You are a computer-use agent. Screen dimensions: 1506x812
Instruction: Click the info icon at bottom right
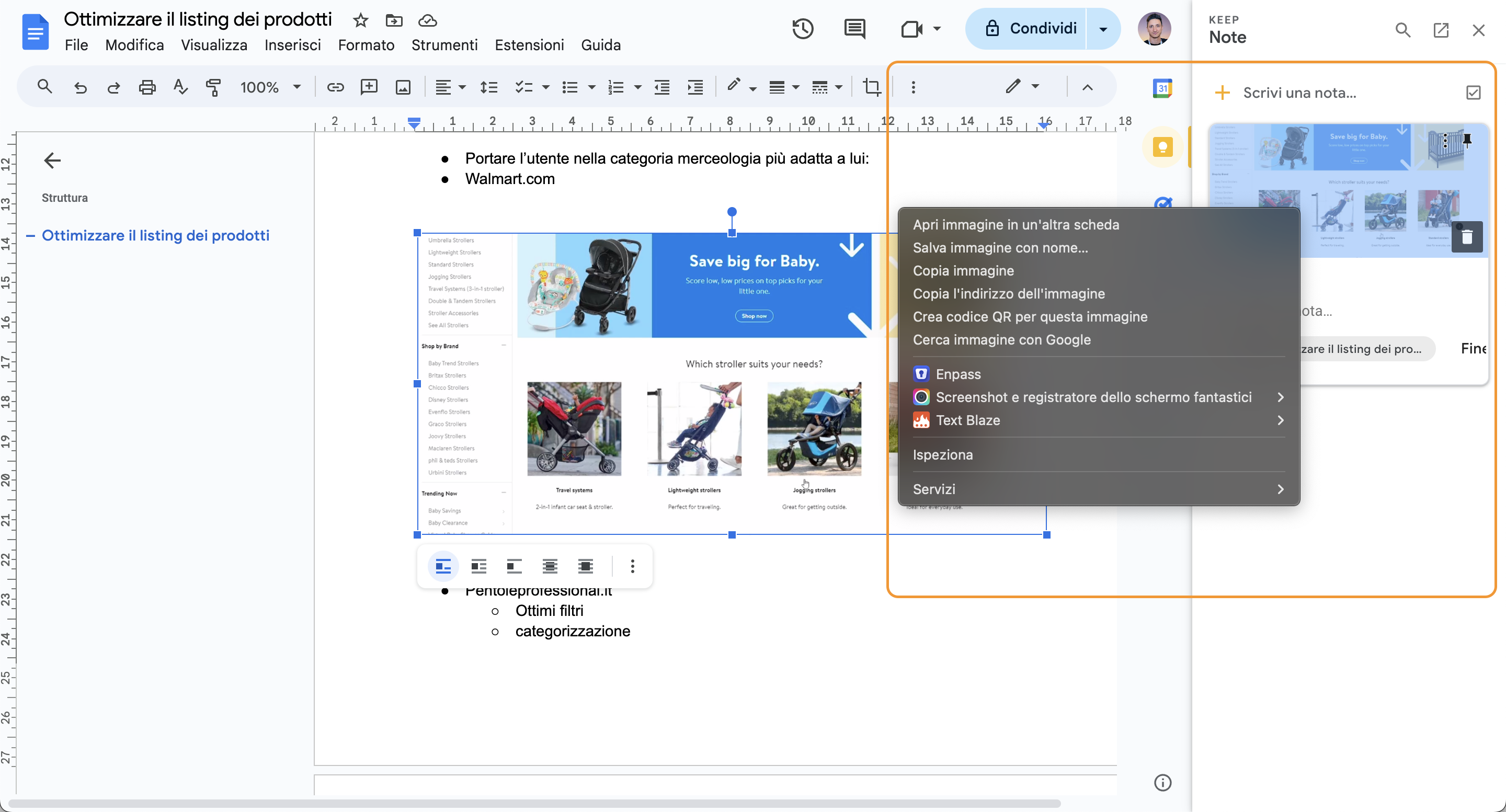[x=1162, y=782]
